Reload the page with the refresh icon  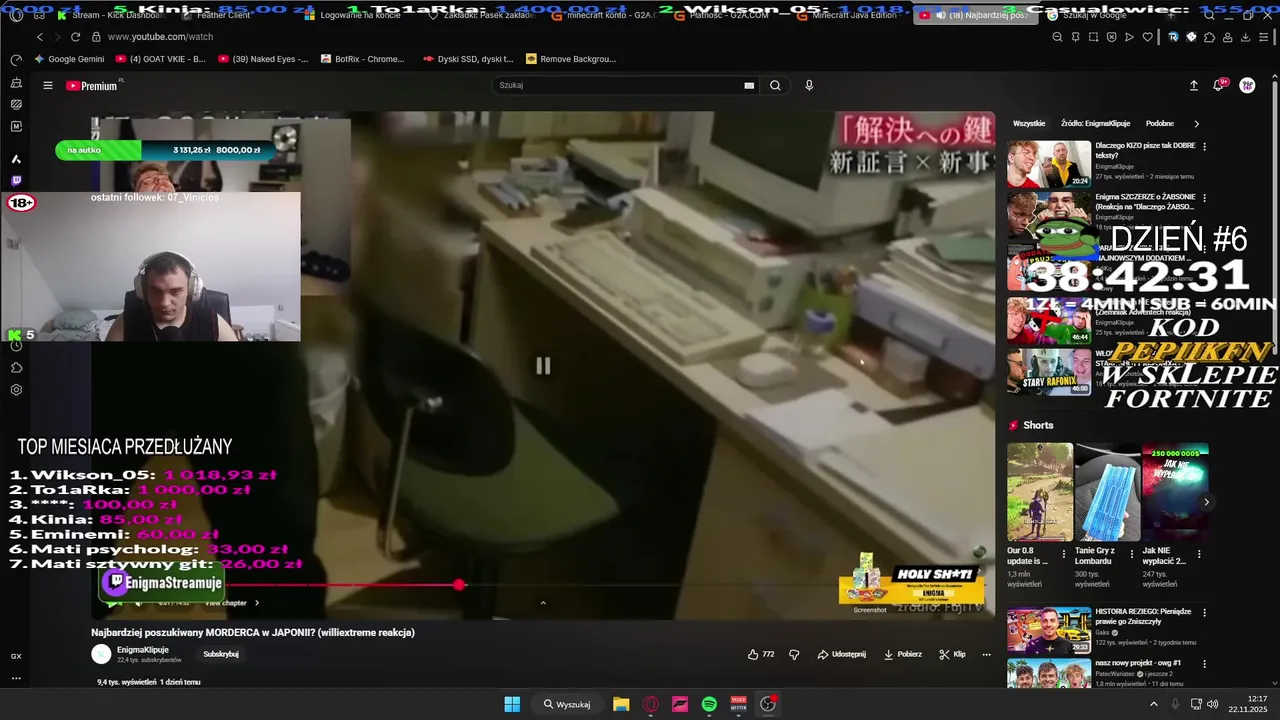point(75,37)
